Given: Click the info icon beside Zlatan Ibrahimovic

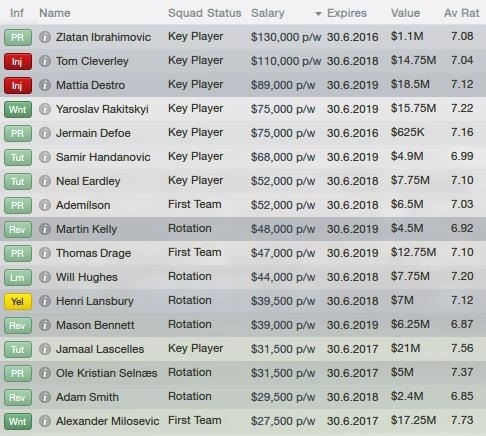Looking at the screenshot, I should pos(45,37).
